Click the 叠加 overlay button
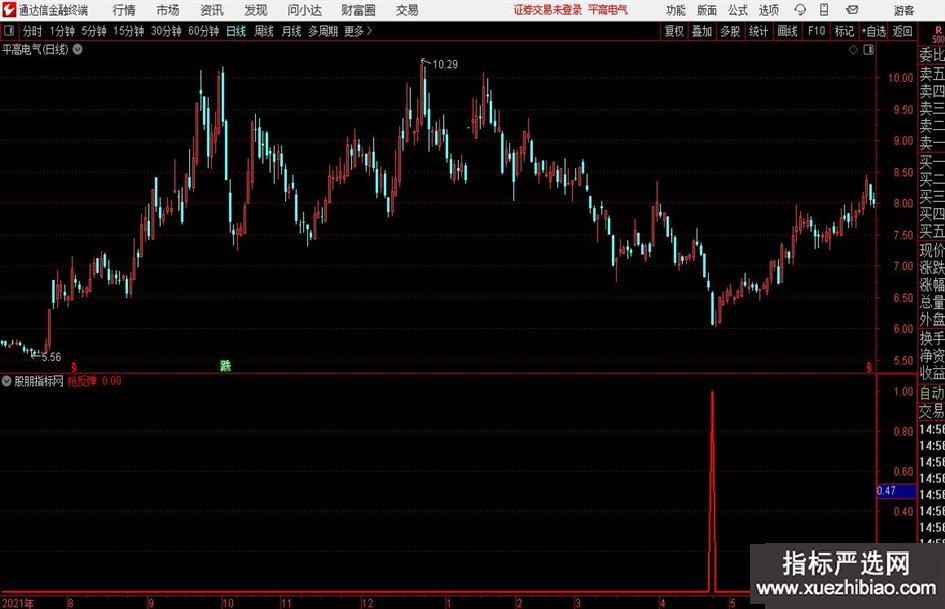The width and height of the screenshot is (945, 609). [x=702, y=31]
